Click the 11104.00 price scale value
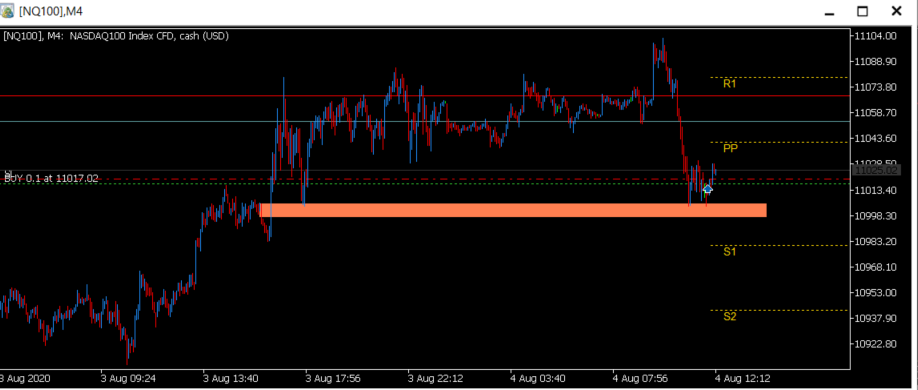Viewport: 918px width, 390px height. coord(875,36)
